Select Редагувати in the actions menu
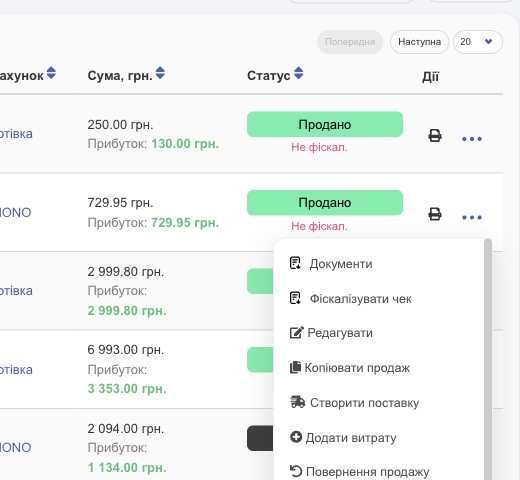This screenshot has height=480, width=520. (x=340, y=333)
